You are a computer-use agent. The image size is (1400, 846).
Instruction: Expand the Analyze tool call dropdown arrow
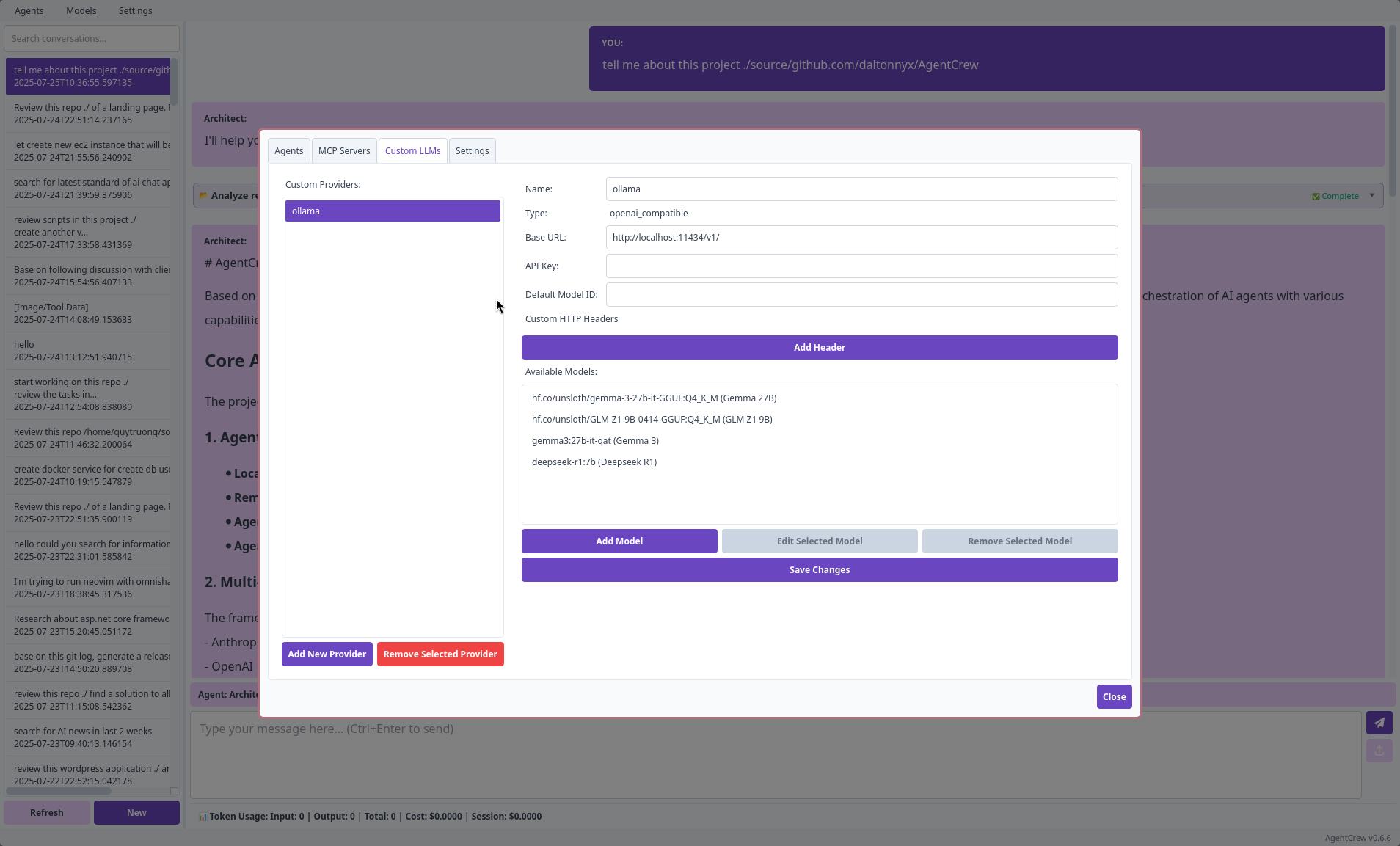point(1371,196)
